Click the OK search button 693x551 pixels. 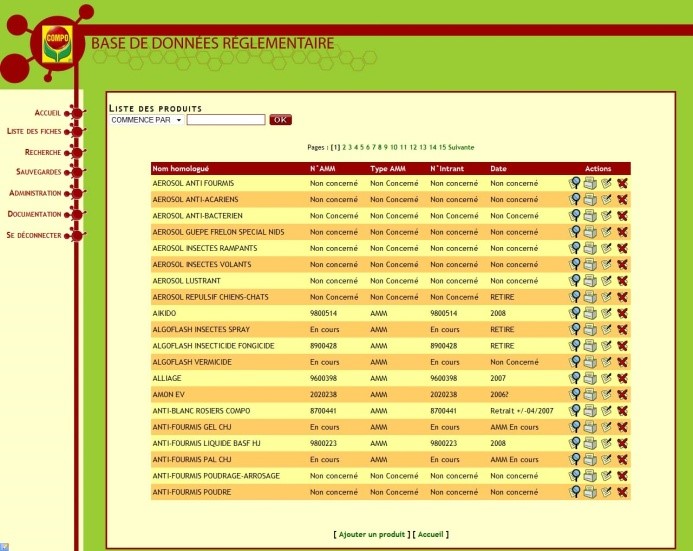coord(280,120)
